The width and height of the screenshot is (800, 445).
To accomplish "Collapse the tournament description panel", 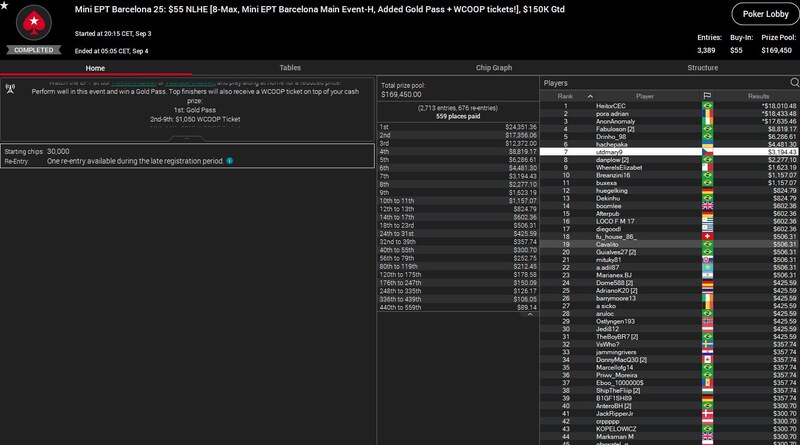I will tap(187, 138).
